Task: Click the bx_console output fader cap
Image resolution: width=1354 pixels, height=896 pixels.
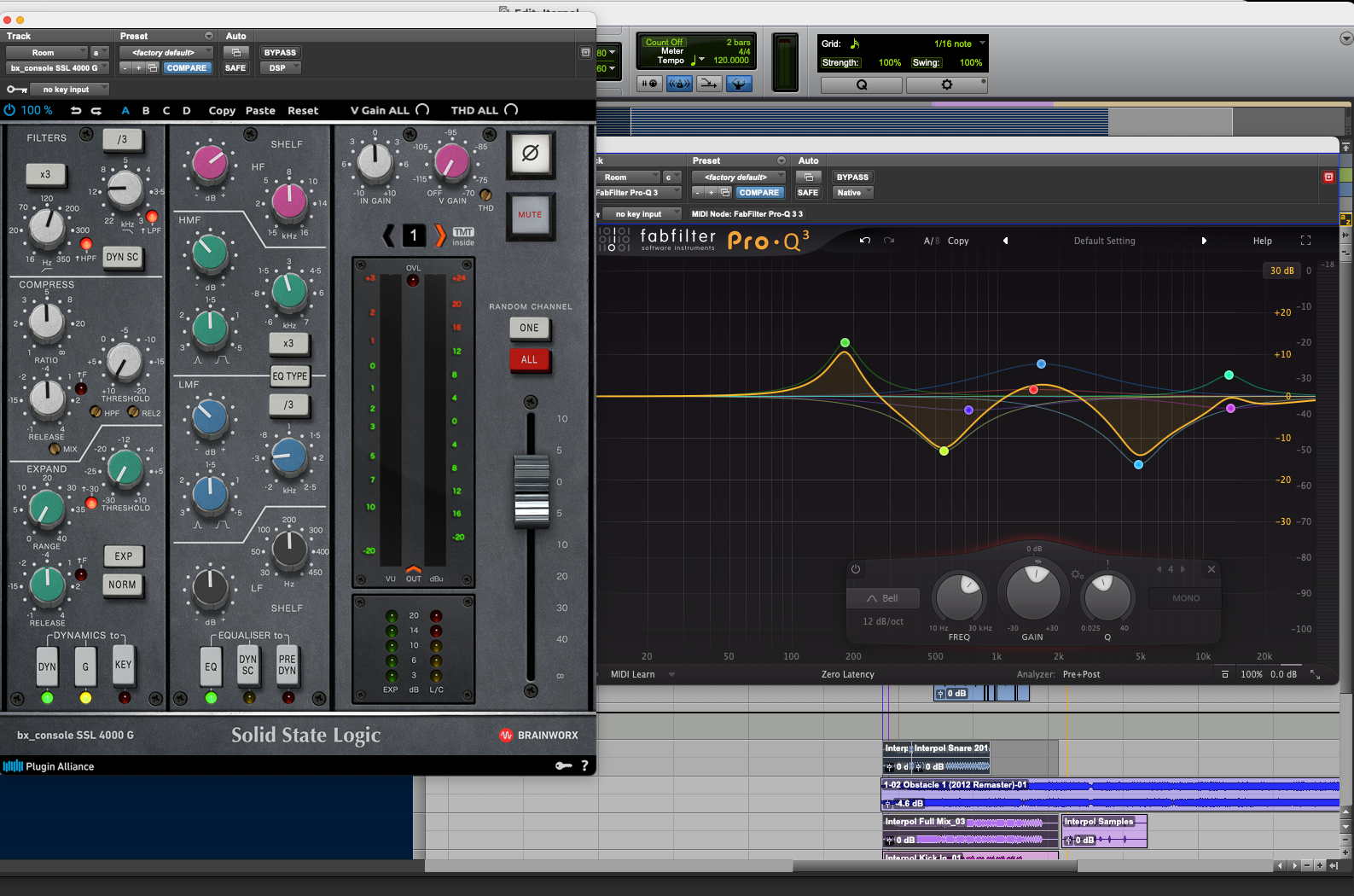Action: coord(532,491)
